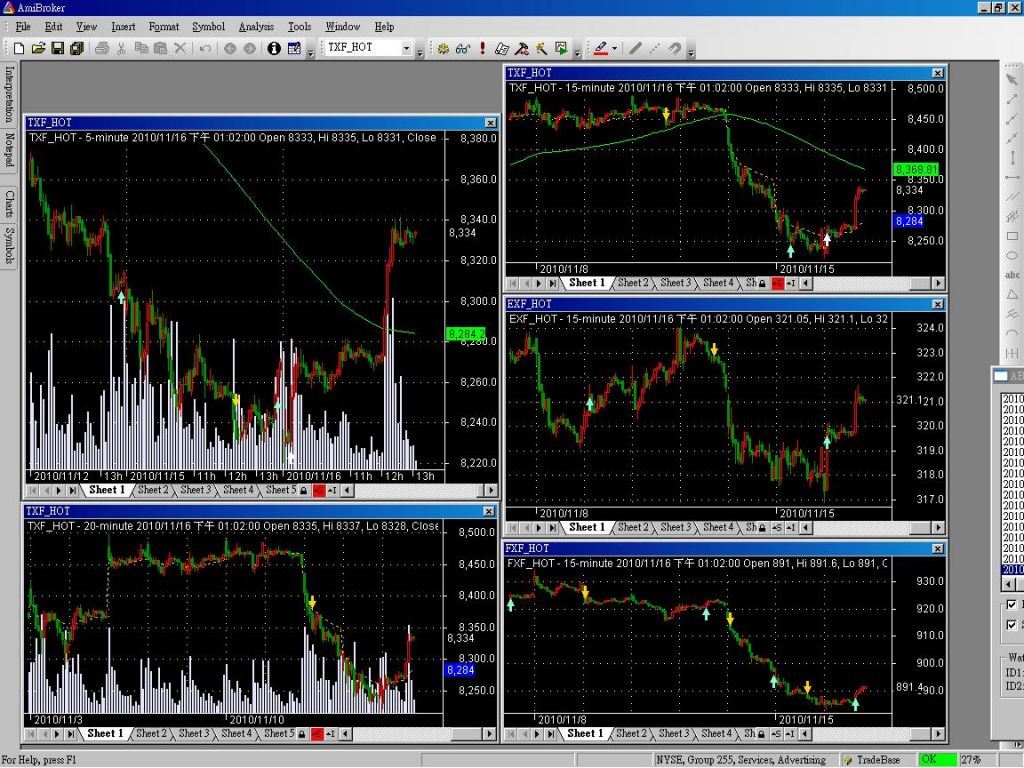The height and width of the screenshot is (768, 1024).
Task: Open the Format menu
Action: pyautogui.click(x=163, y=27)
